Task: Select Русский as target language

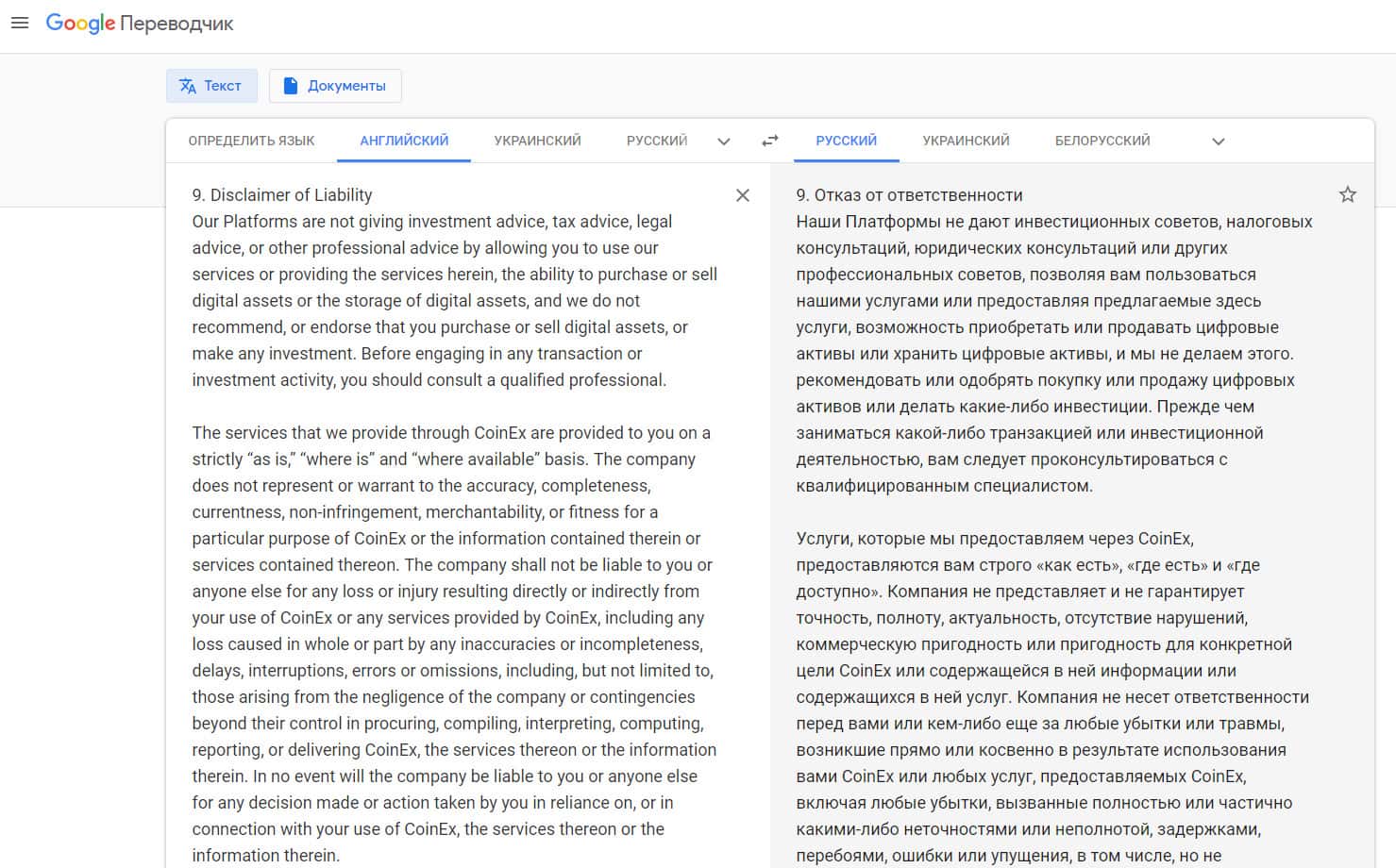Action: point(846,141)
